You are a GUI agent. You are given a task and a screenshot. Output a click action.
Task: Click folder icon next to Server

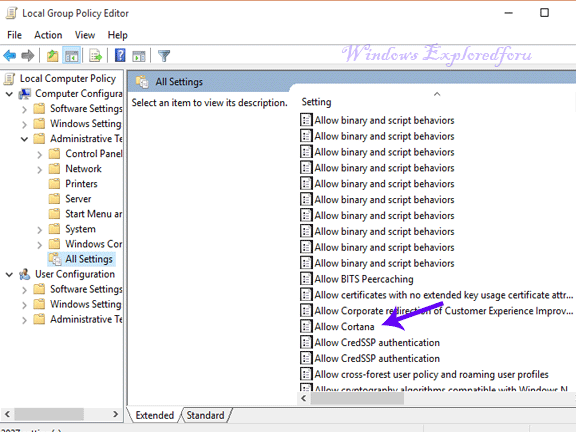54,198
